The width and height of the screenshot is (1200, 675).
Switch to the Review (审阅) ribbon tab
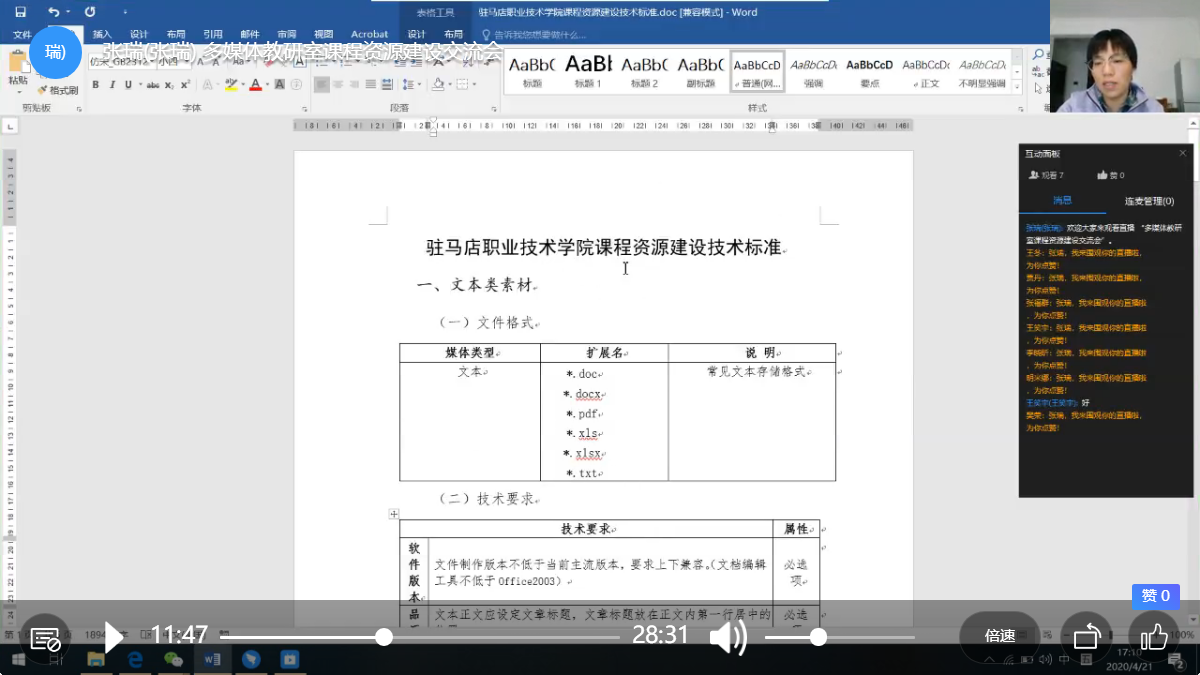click(x=287, y=35)
